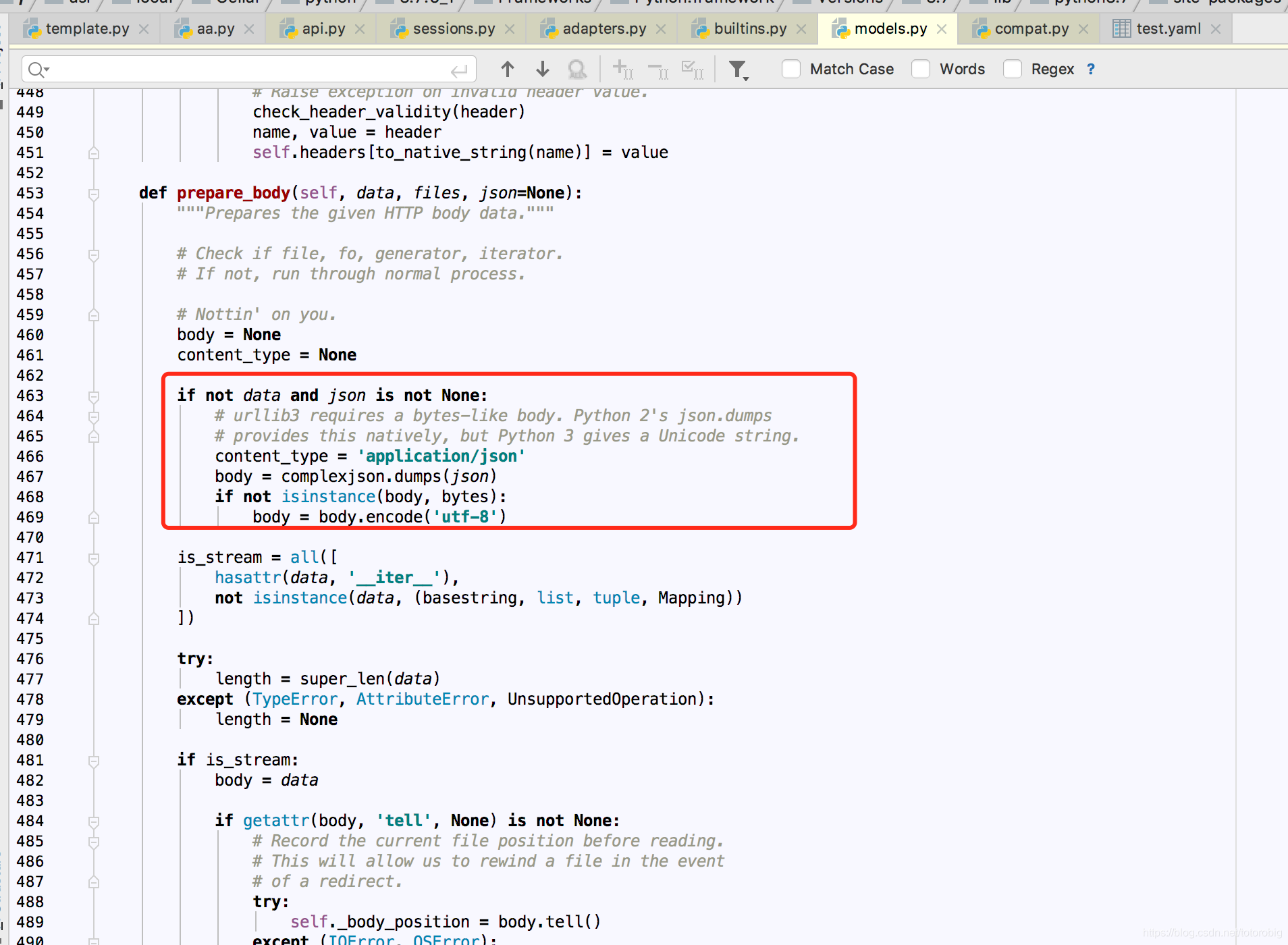The height and width of the screenshot is (945, 1288).
Task: Toggle fold end marker at line 487
Action: point(94,882)
